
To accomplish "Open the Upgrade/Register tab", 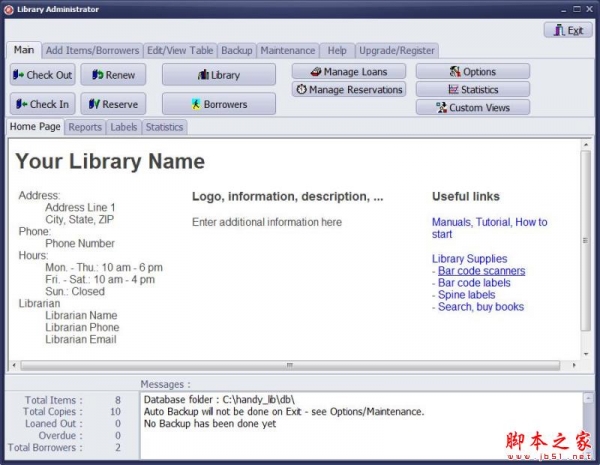I will [x=397, y=51].
